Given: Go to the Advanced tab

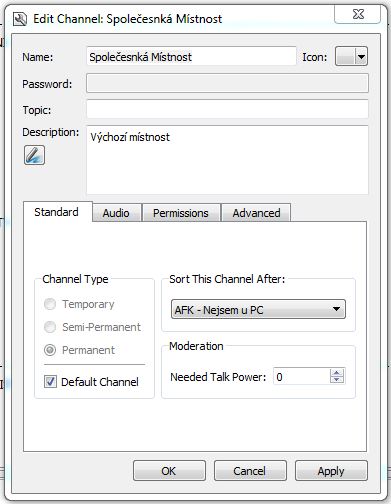Looking at the screenshot, I should pos(256,213).
